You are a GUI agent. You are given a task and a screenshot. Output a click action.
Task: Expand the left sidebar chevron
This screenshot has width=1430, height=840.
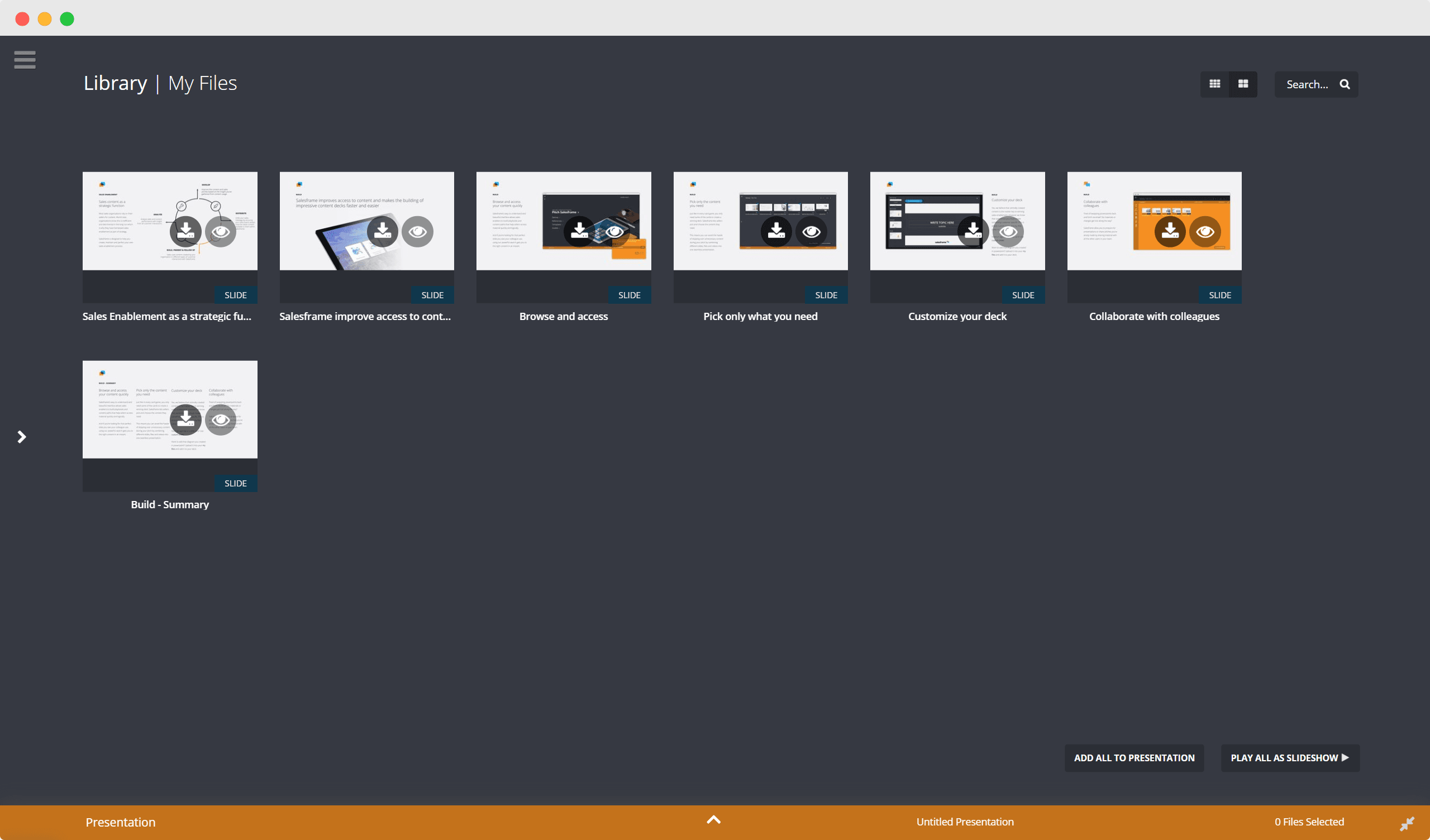point(22,436)
